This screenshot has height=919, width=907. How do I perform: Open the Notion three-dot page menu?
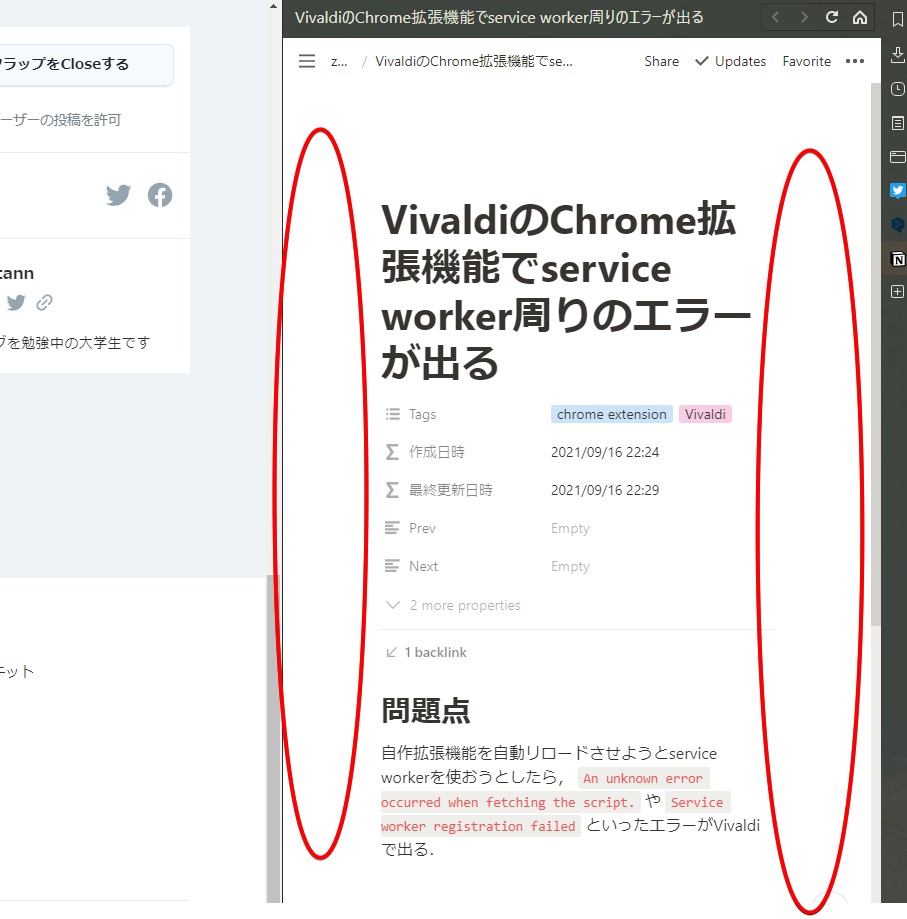[855, 61]
